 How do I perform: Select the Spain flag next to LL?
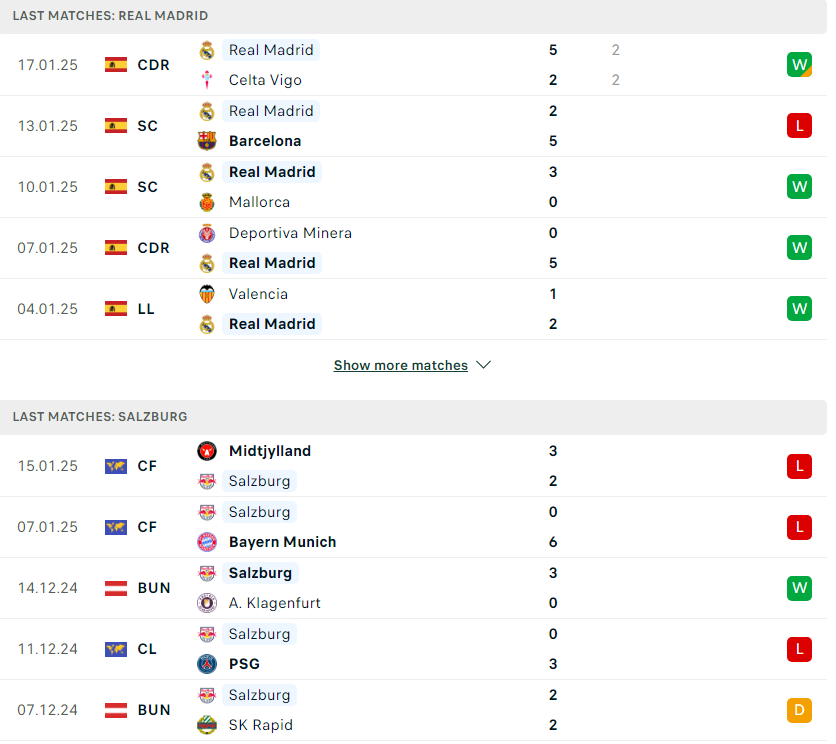[x=116, y=309]
